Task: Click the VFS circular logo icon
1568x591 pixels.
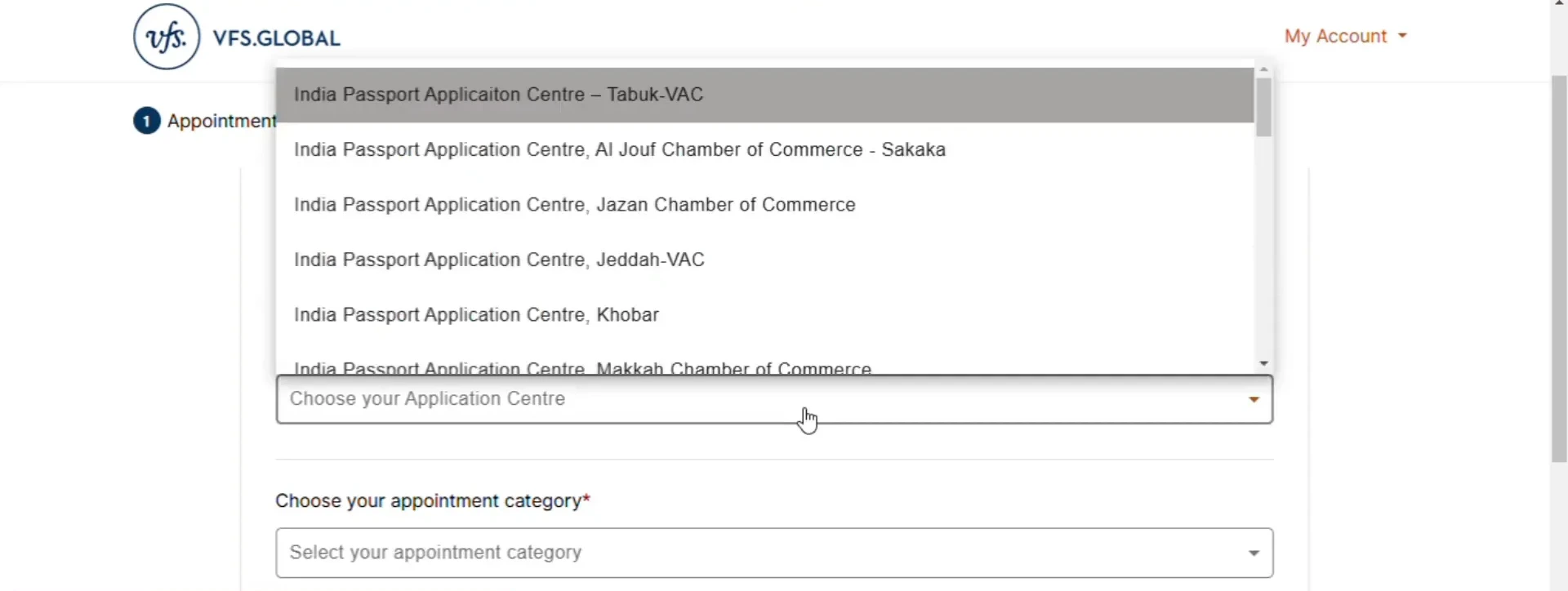Action: 167,37
